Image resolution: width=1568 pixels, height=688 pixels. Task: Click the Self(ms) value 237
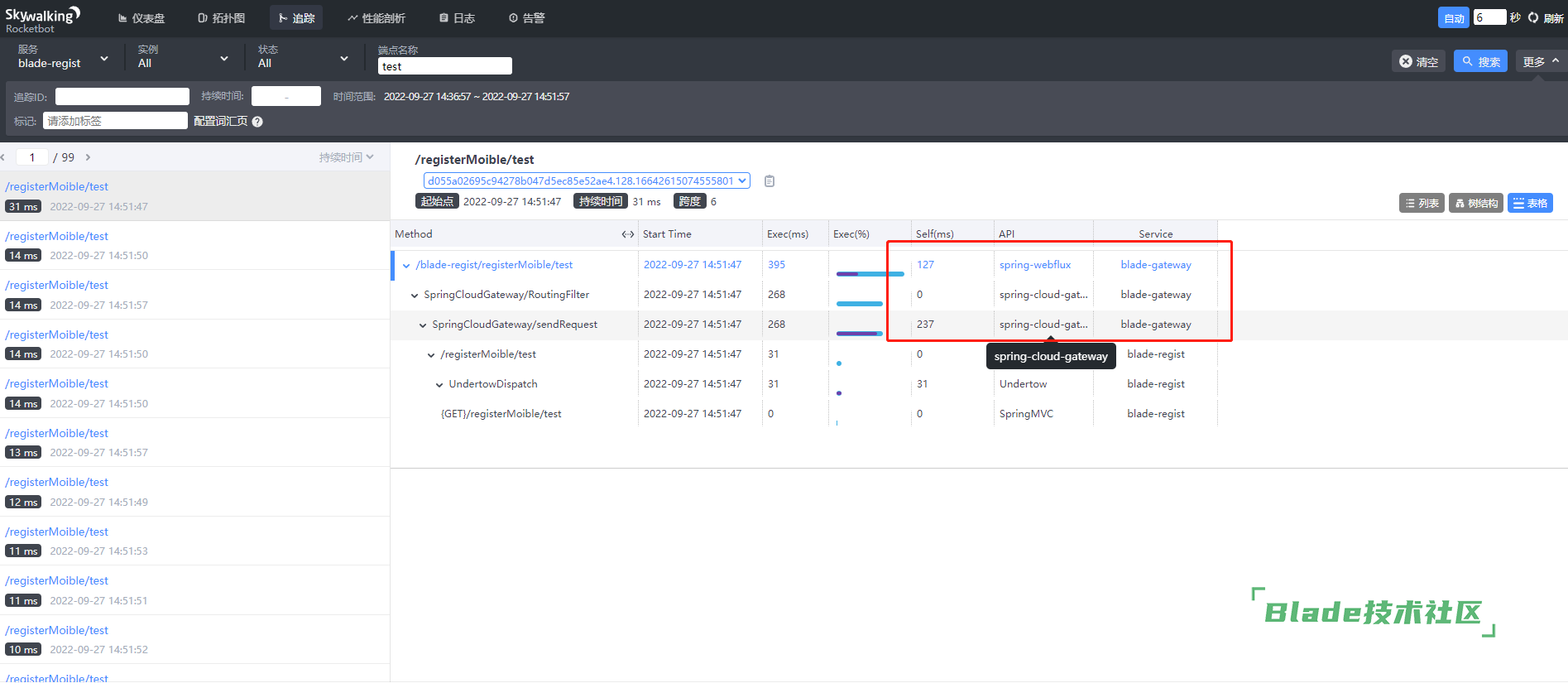925,325
